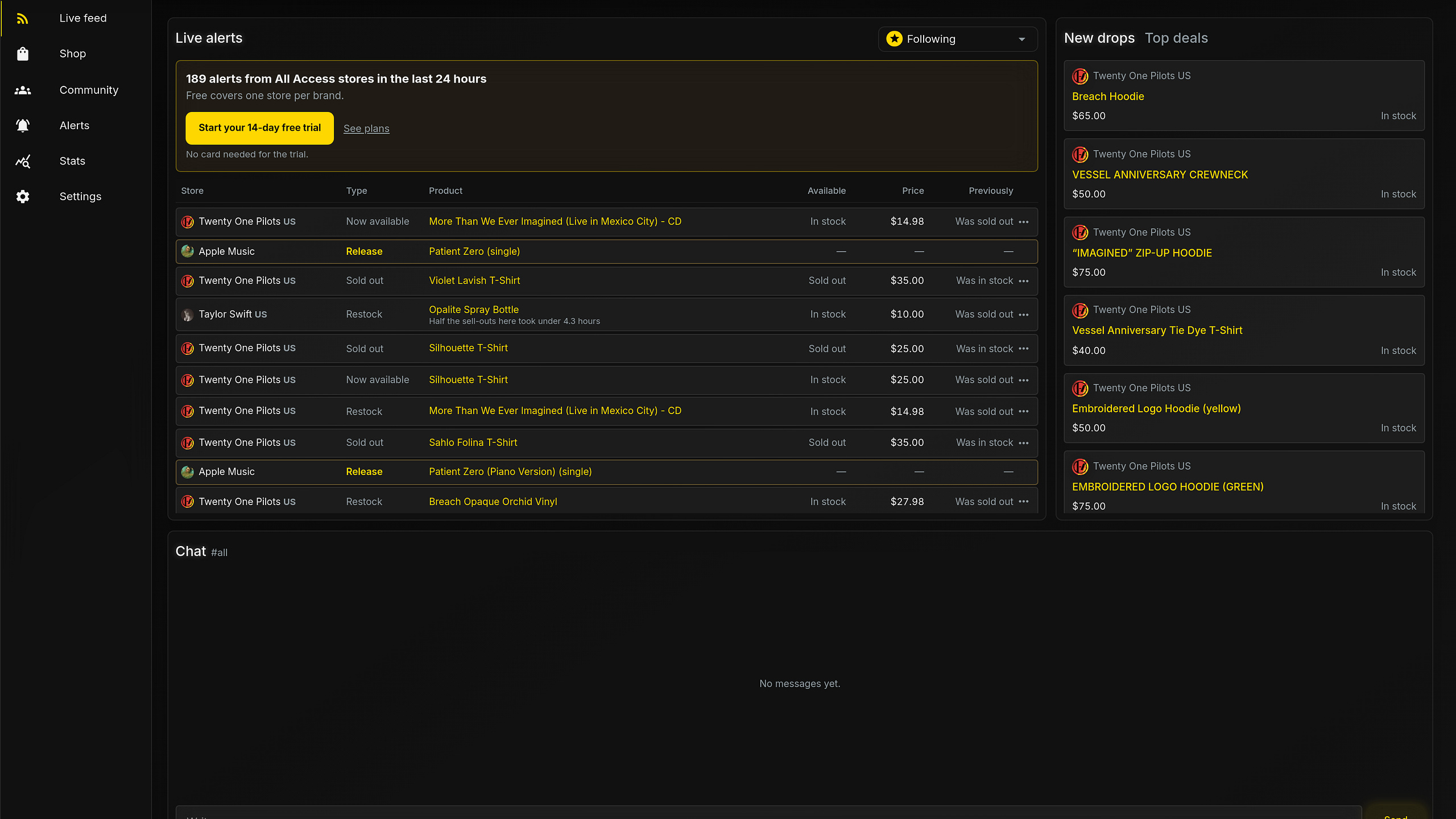Click the Available column header
Image resolution: width=1456 pixels, height=819 pixels.
826,191
